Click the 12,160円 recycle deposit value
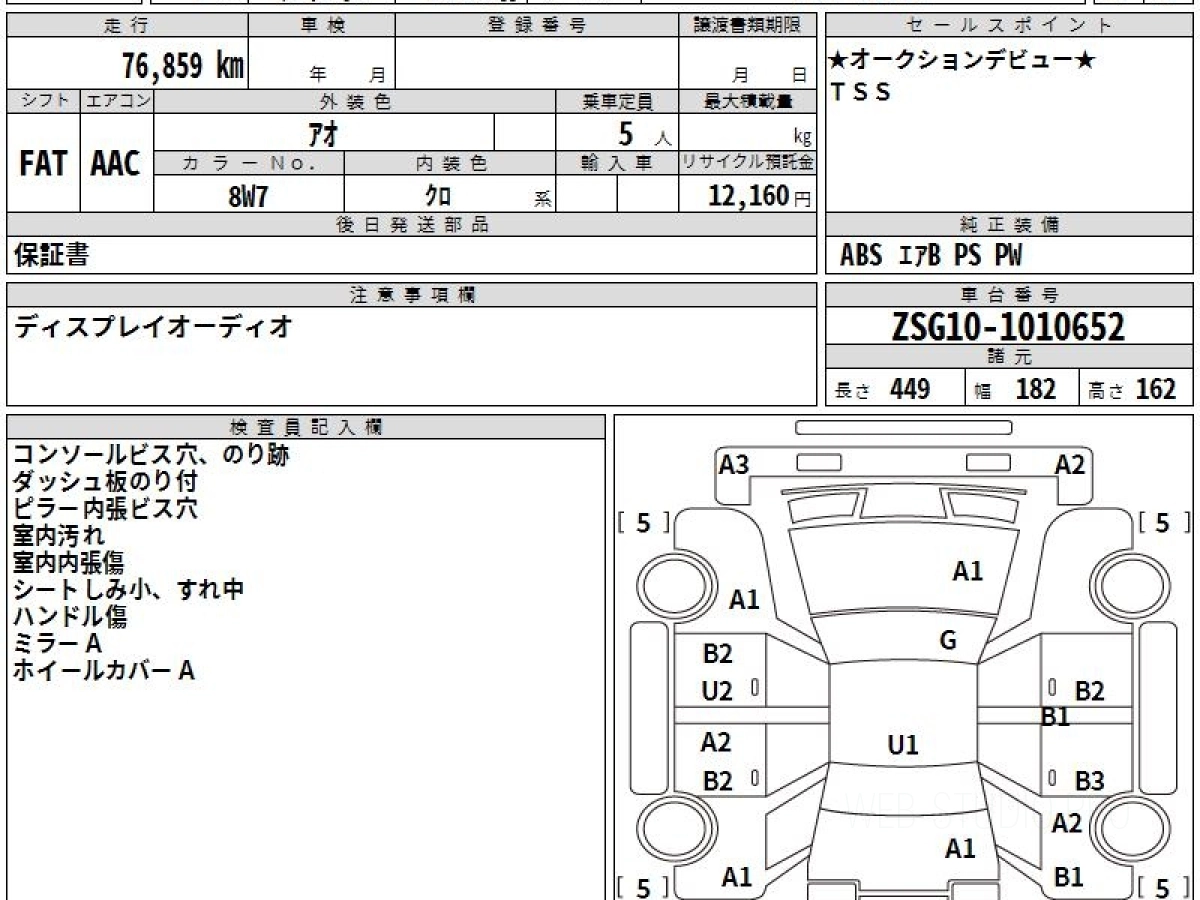Viewport: 1200px width, 900px height. pyautogui.click(x=759, y=196)
